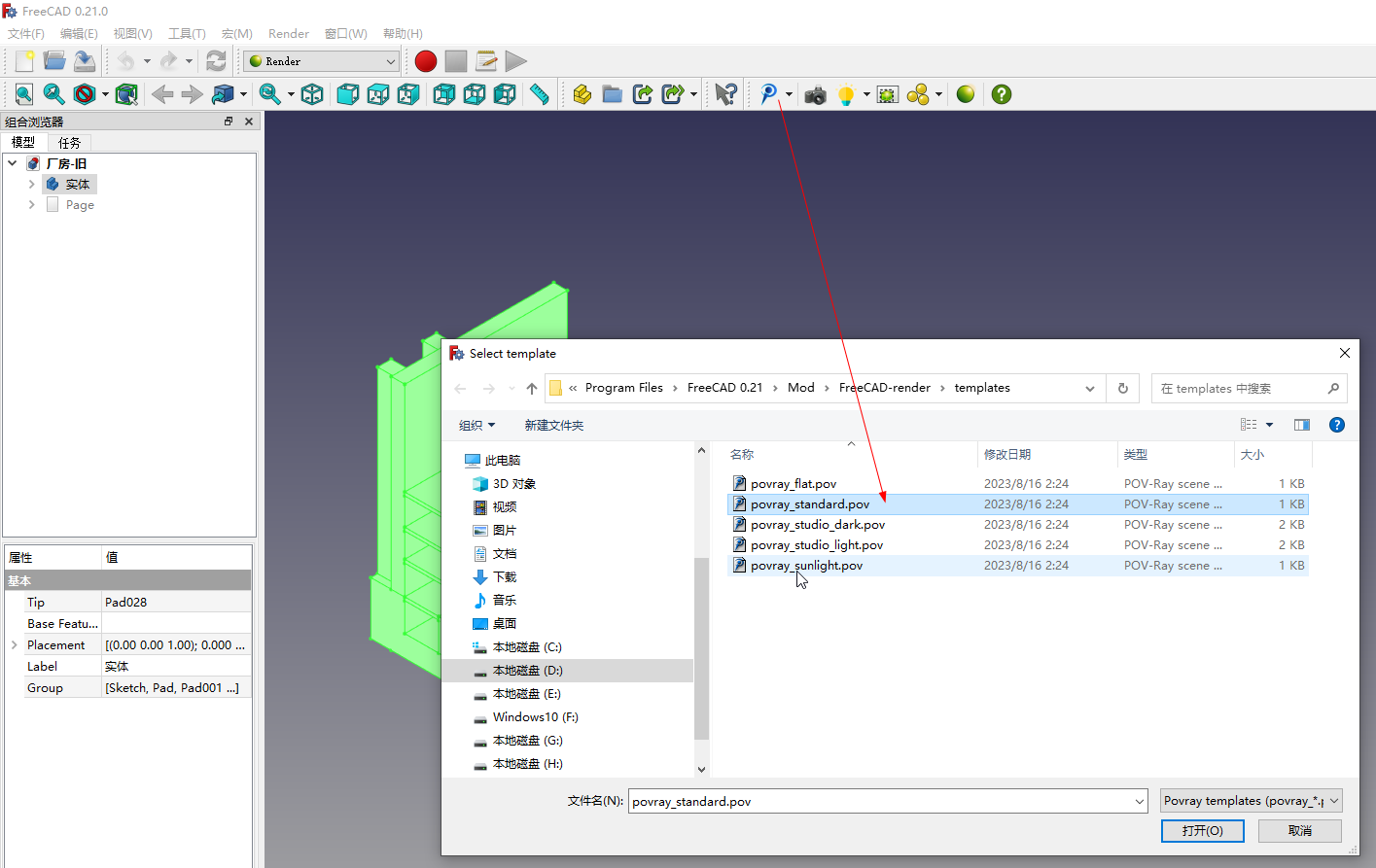Viewport: 1376px width, 868px height.
Task: Run macro with the play triangle icon
Action: (x=516, y=61)
